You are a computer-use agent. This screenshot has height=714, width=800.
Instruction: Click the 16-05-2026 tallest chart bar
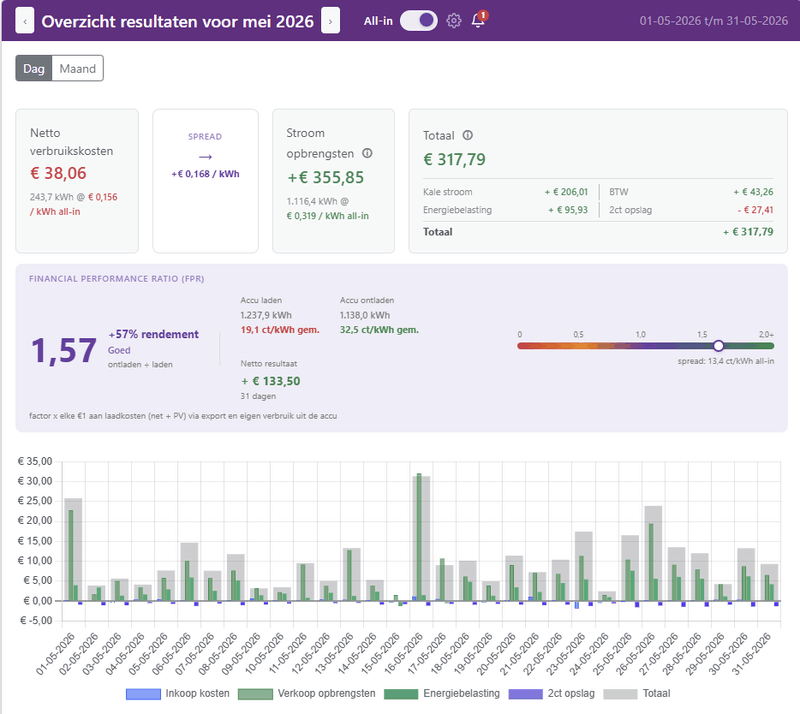click(x=419, y=537)
